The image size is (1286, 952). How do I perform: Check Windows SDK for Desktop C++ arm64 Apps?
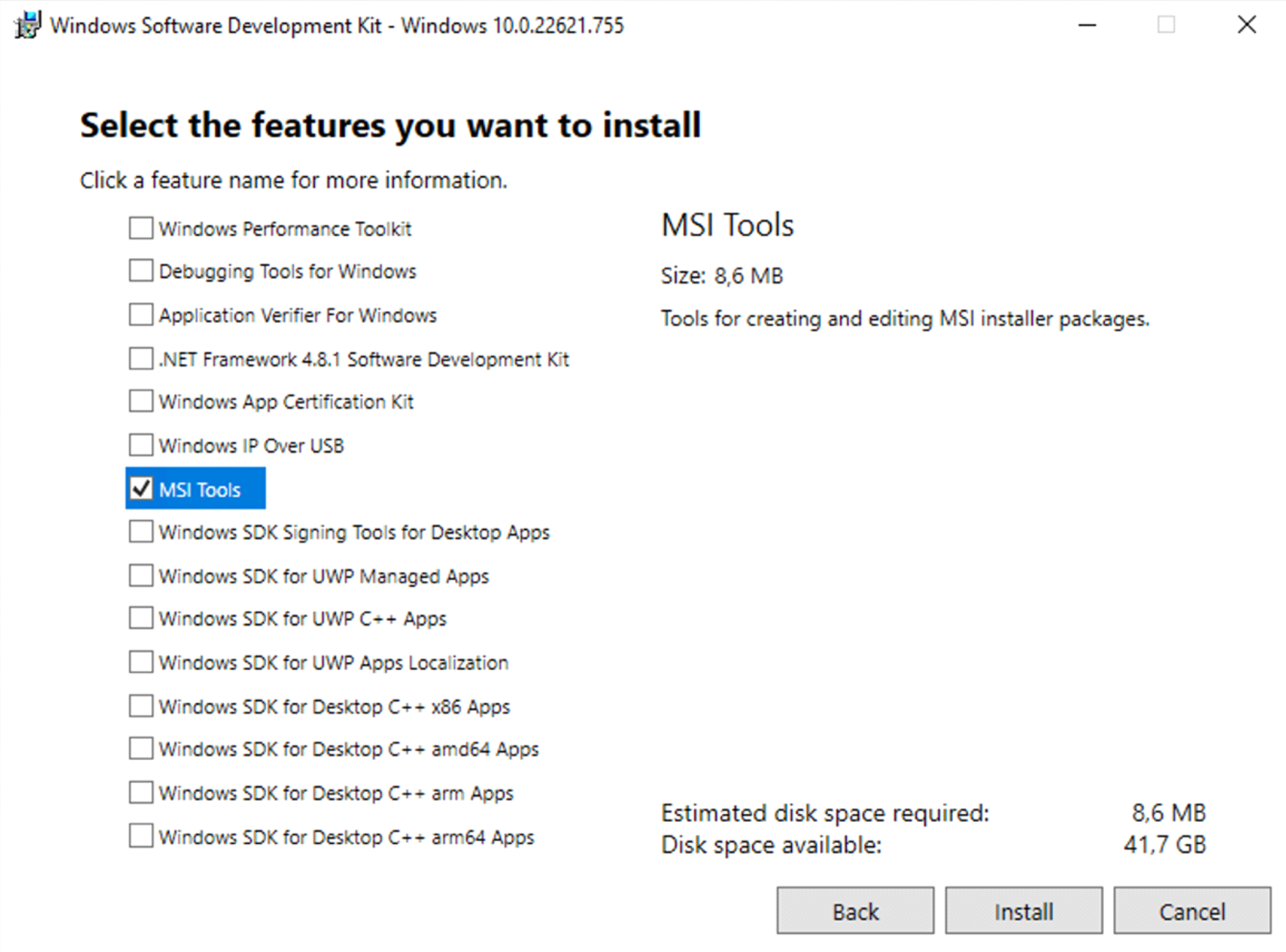141,836
